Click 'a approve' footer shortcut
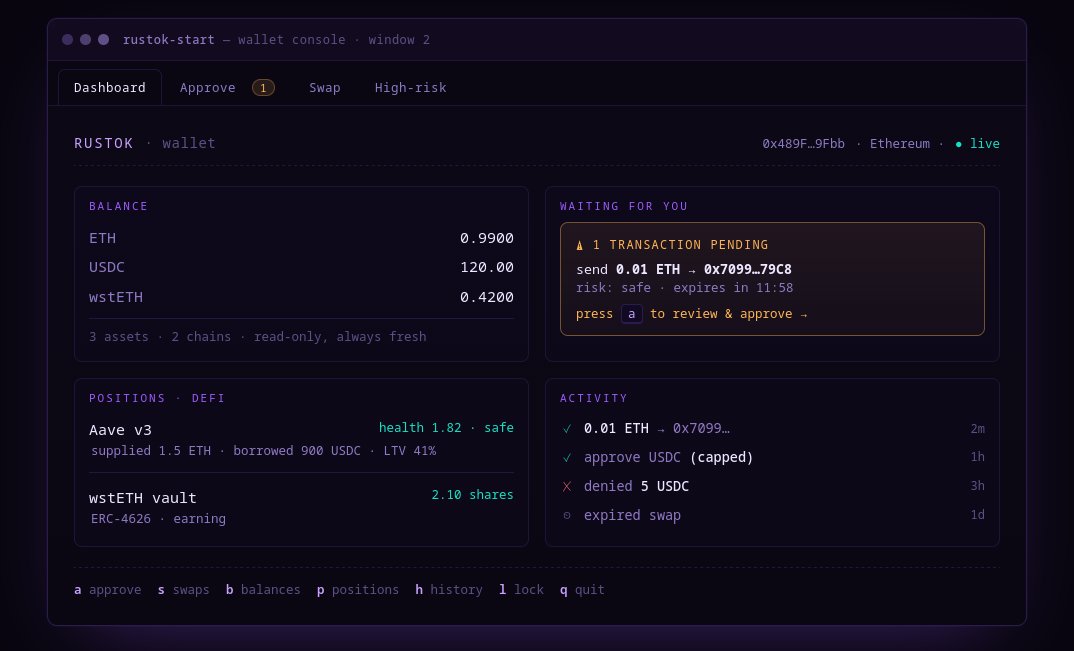 108,590
